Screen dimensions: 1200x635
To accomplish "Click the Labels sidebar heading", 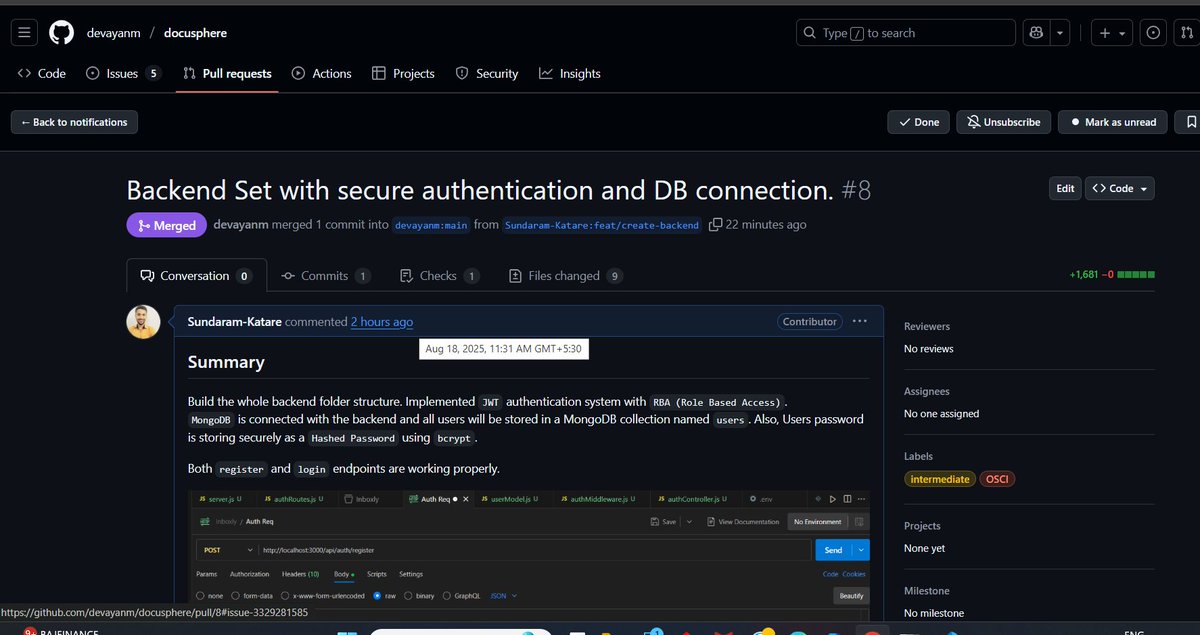I will click(x=919, y=456).
